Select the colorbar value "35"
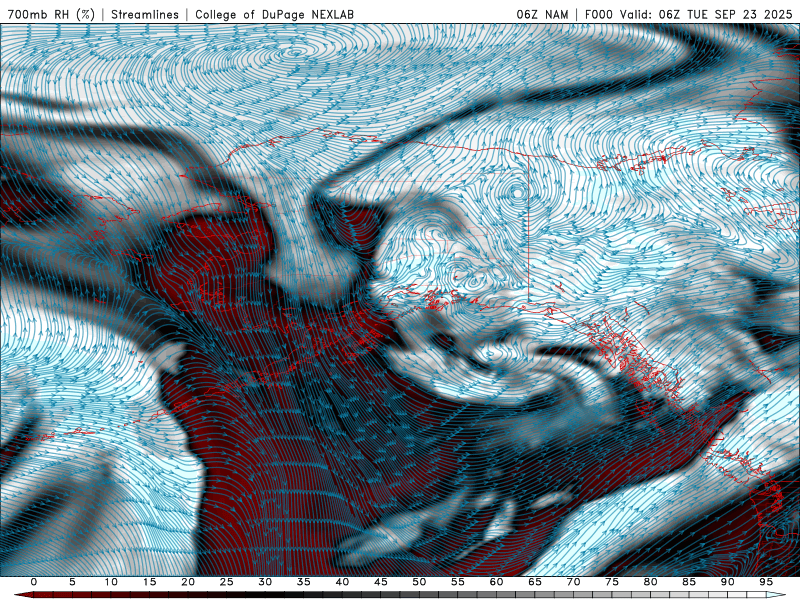Image resolution: width=800 pixels, height=600 pixels. pyautogui.click(x=304, y=582)
